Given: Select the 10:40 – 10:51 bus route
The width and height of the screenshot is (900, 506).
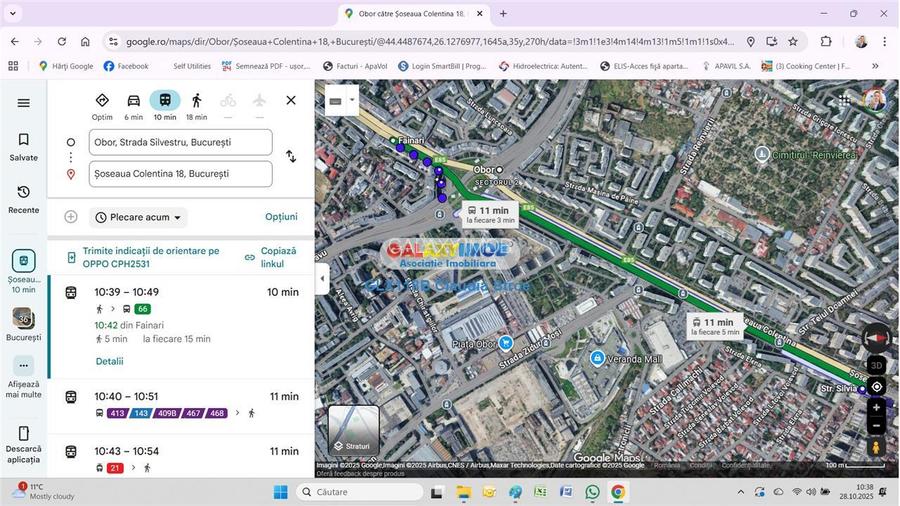Looking at the screenshot, I should [x=183, y=405].
